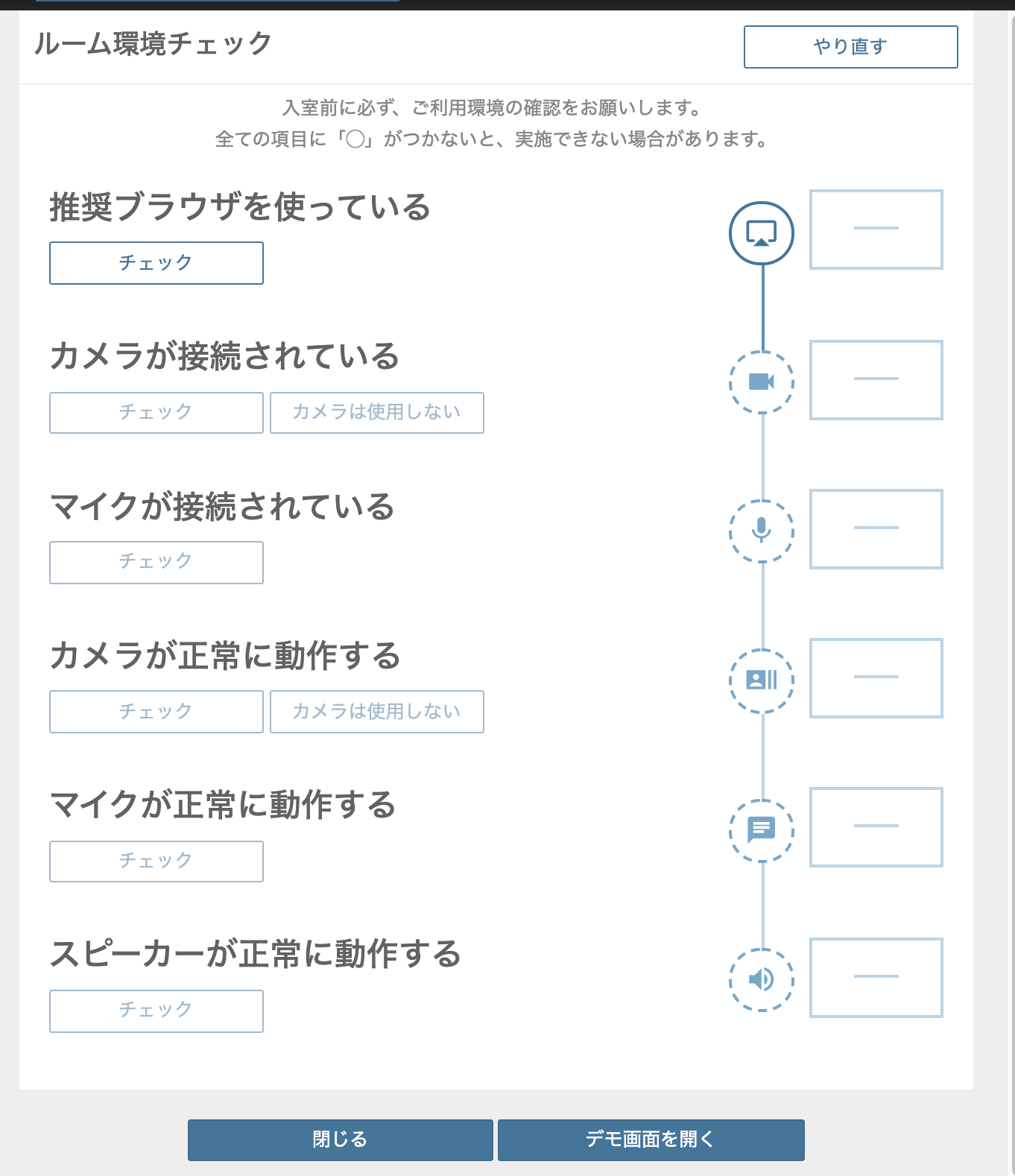Run チェック for マイクが正常に動作する

156,861
